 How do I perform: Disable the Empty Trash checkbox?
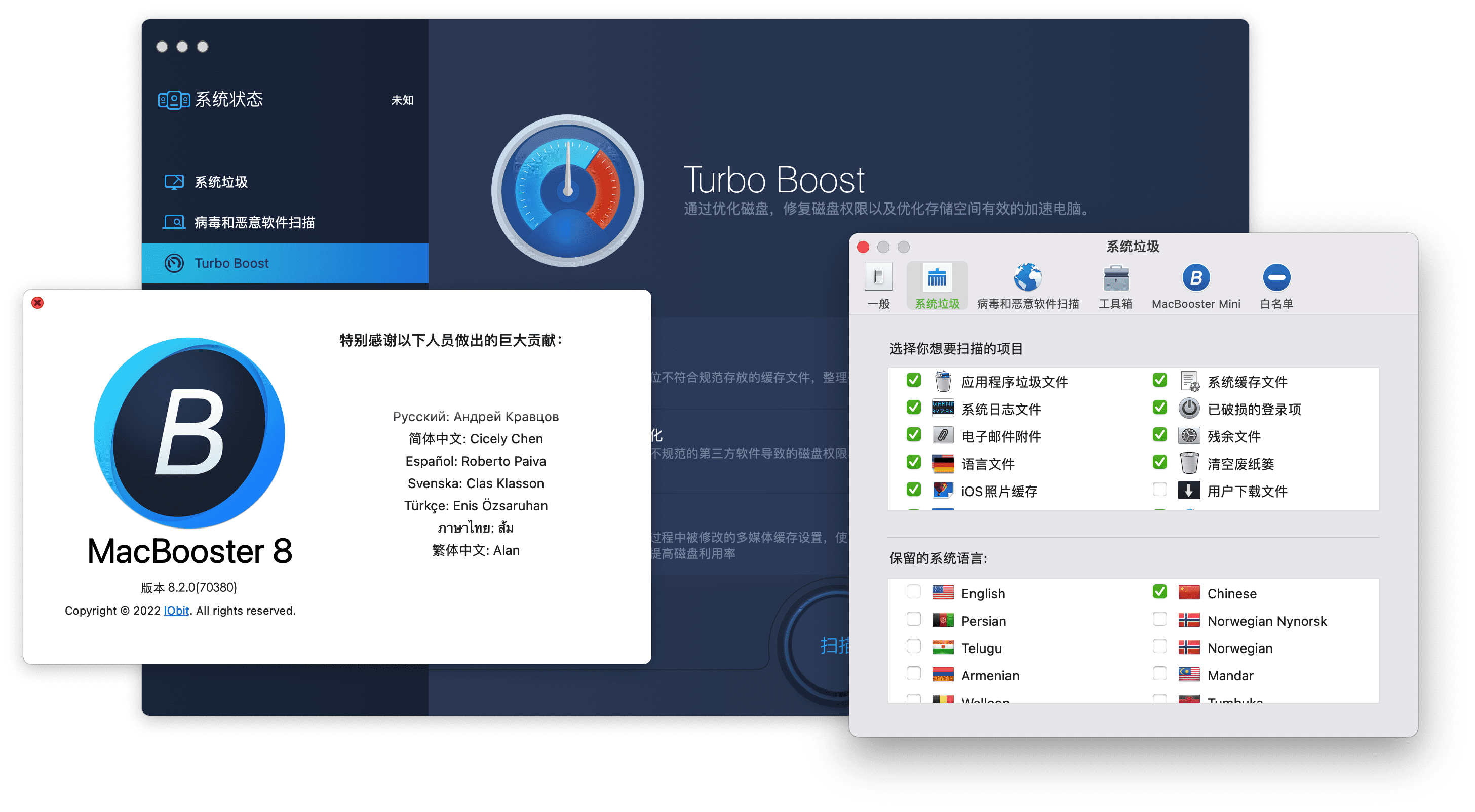[x=1159, y=462]
